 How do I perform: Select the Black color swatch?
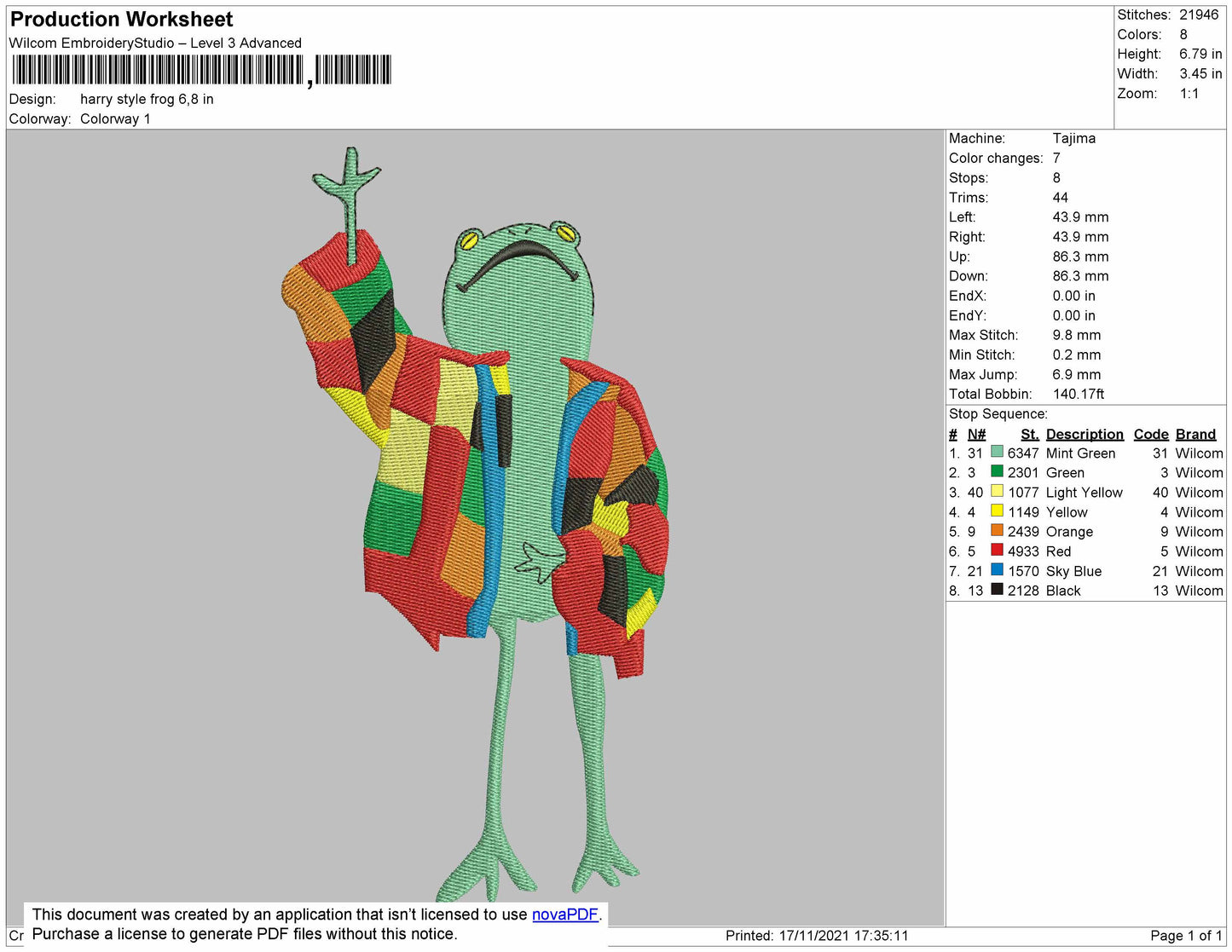click(997, 589)
